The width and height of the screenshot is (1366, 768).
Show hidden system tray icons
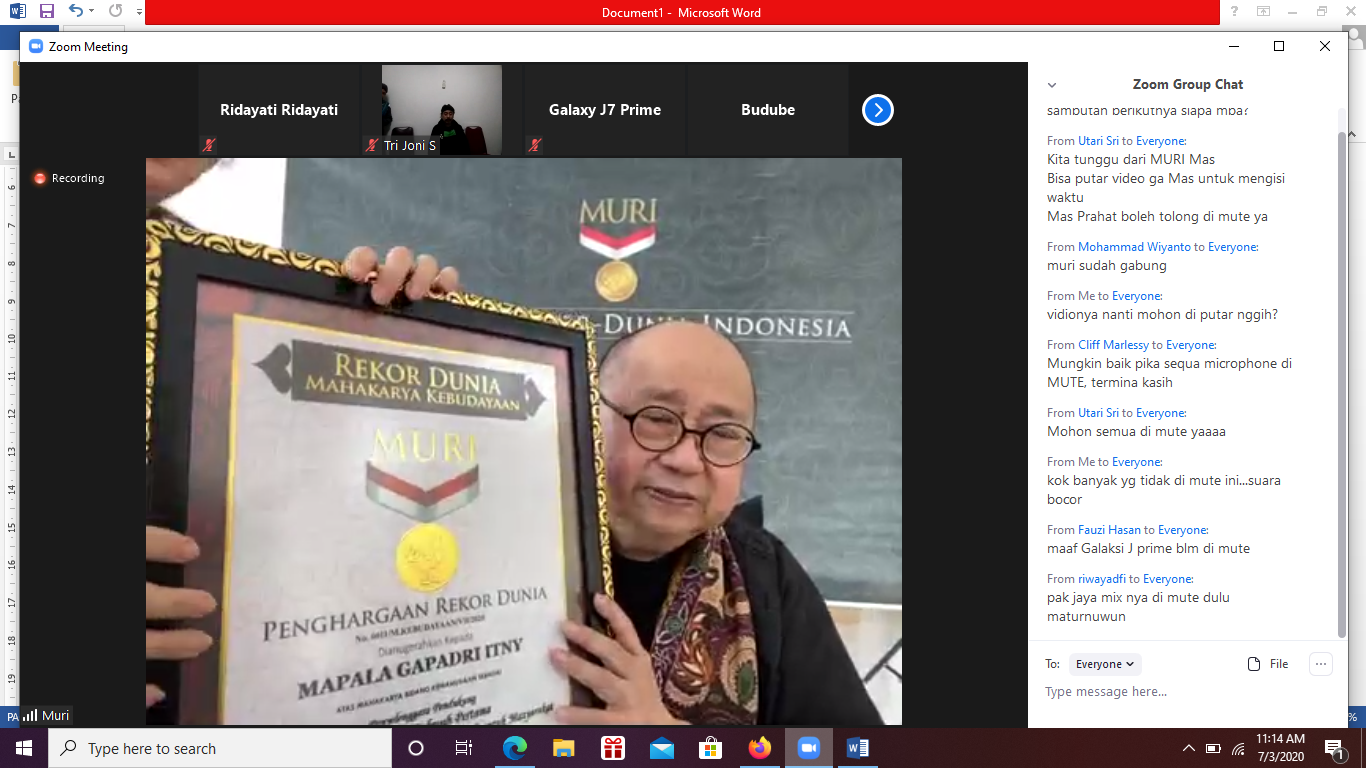click(1189, 748)
